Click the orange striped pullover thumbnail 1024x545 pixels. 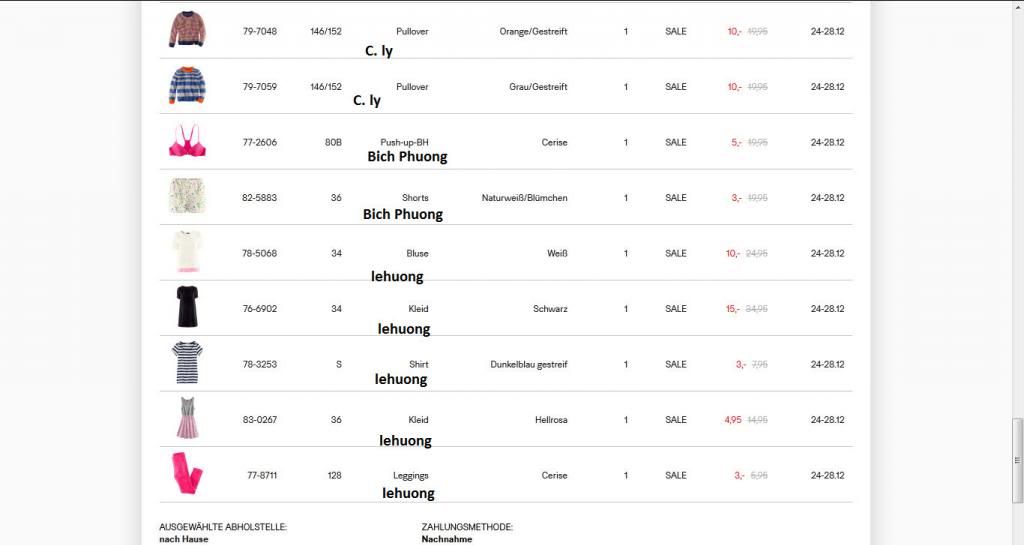[x=187, y=29]
